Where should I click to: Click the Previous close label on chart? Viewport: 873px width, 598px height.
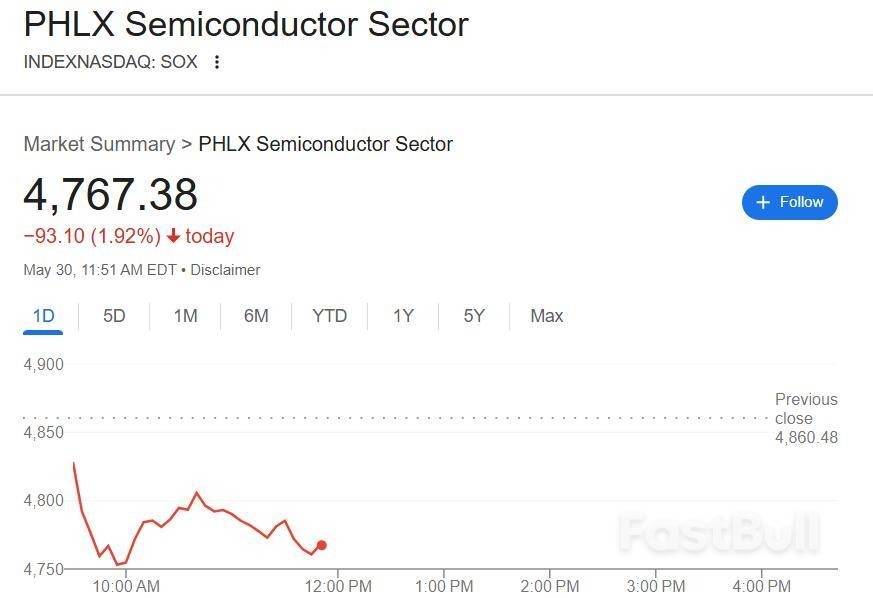(805, 409)
